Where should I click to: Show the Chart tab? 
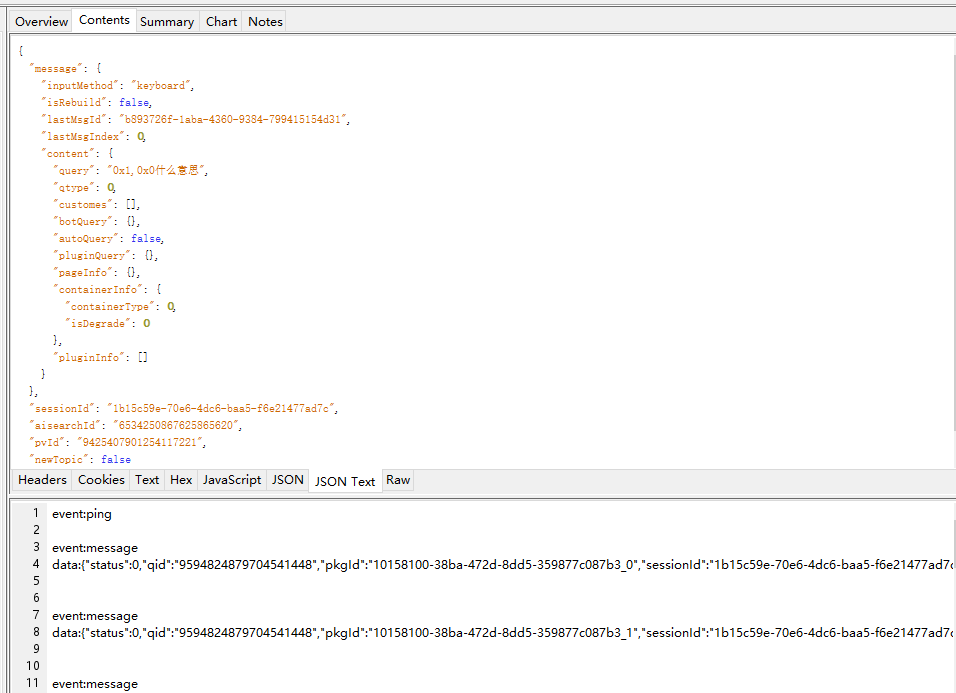pos(222,21)
